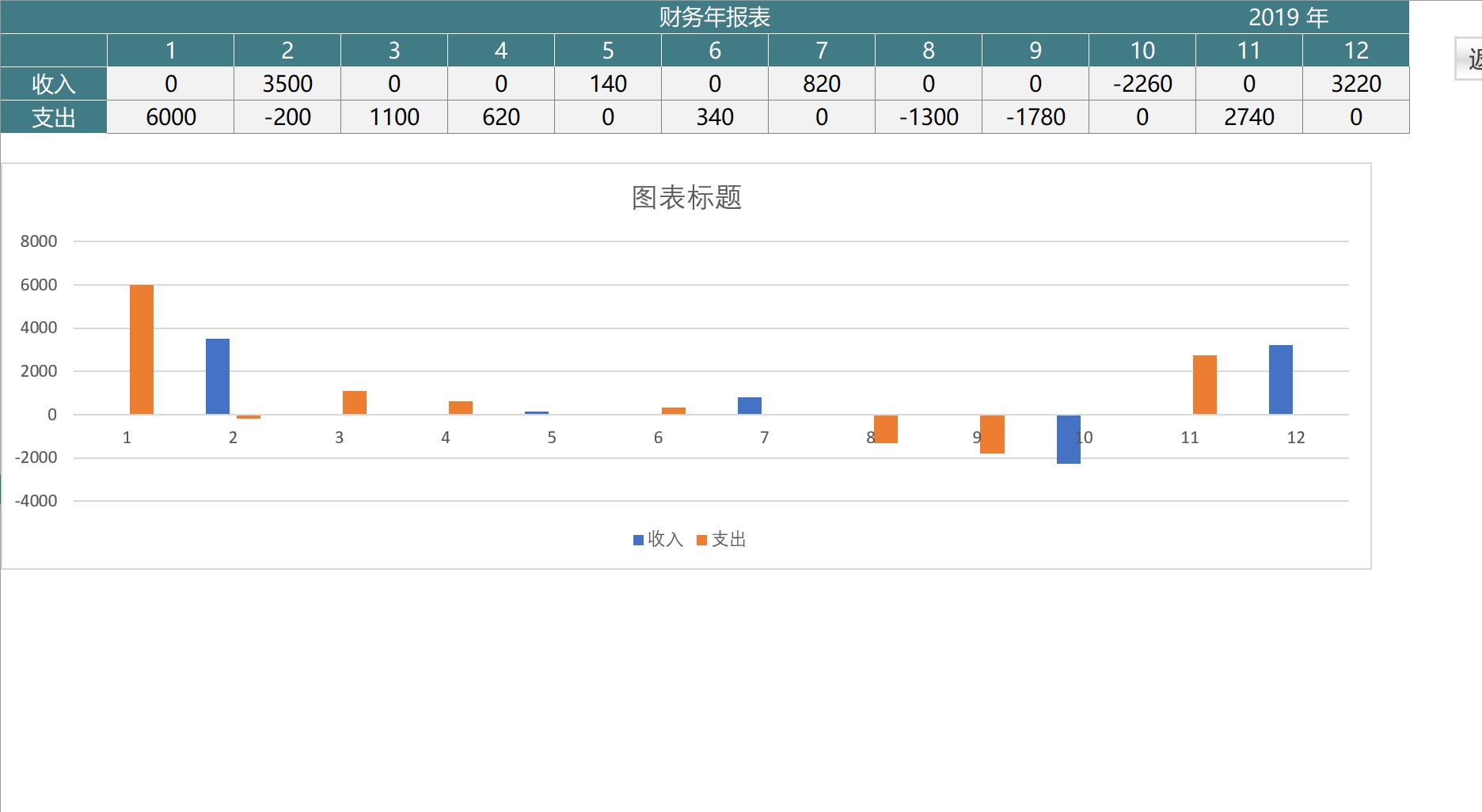Click month 12 column header

(x=1356, y=50)
